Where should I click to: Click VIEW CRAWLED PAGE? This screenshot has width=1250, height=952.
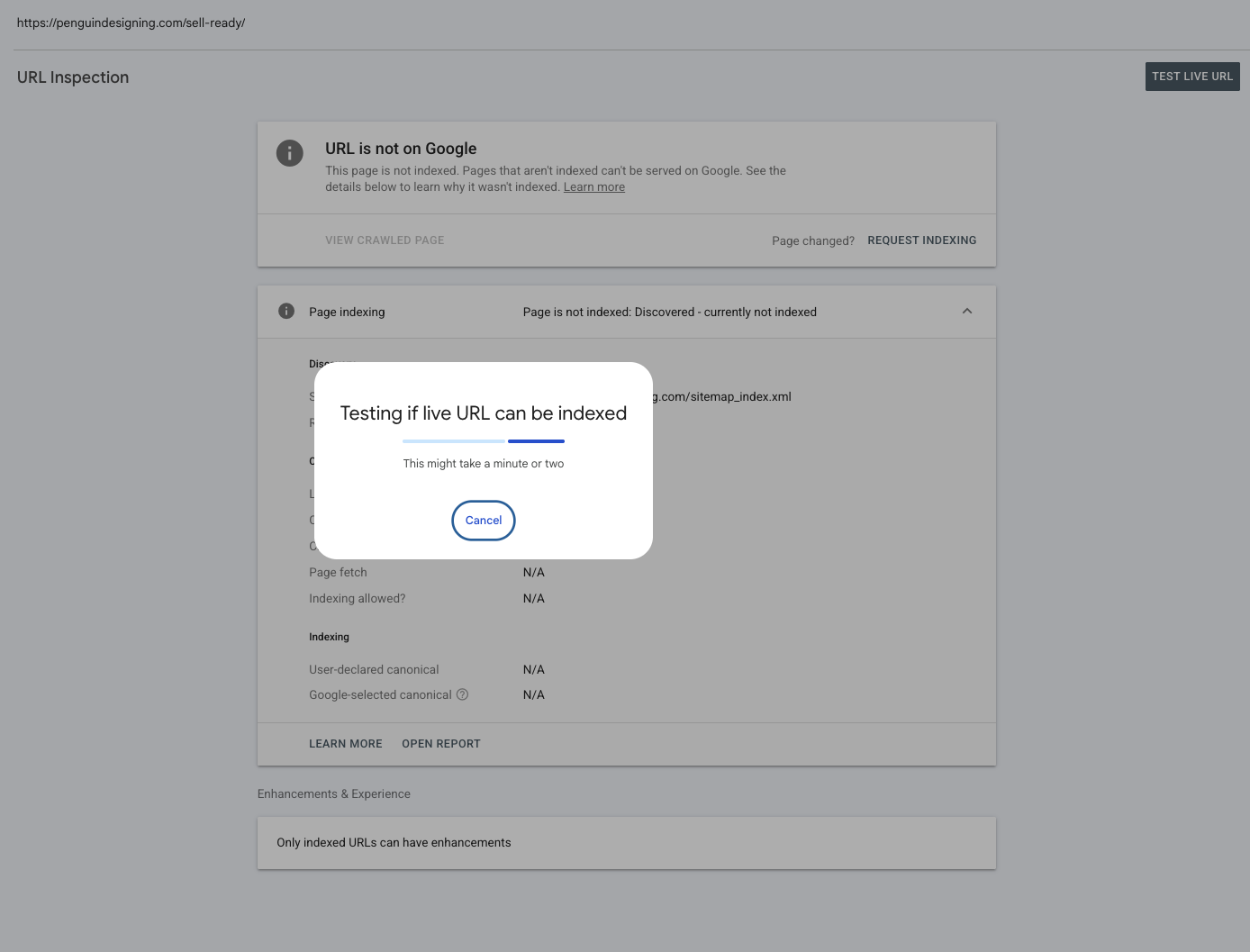coord(385,240)
